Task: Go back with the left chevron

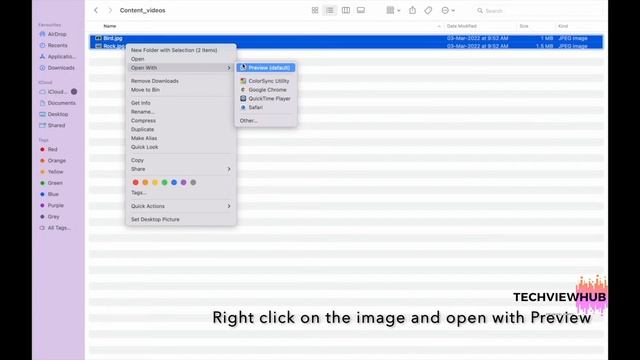Action: coord(96,10)
